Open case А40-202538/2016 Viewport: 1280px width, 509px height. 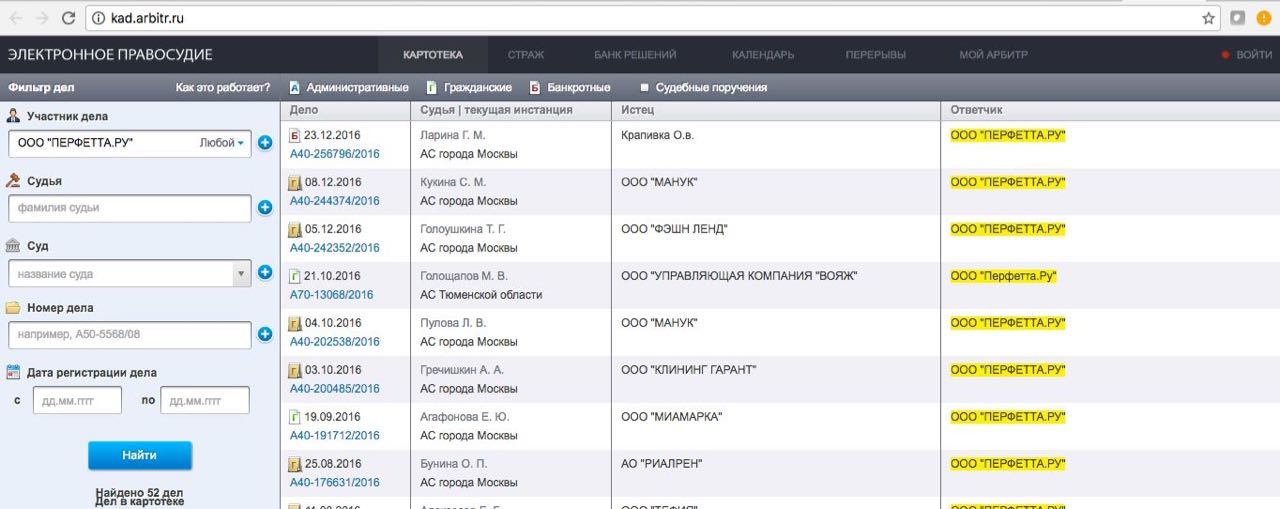point(335,342)
